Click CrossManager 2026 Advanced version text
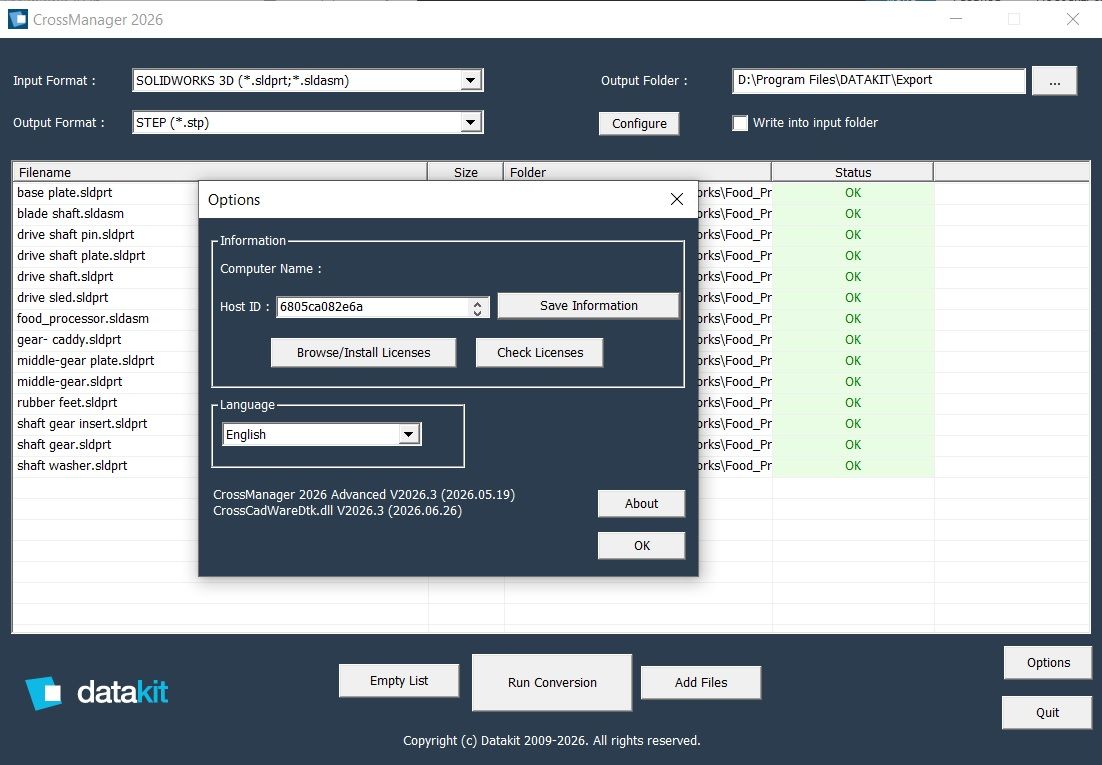 pos(364,495)
